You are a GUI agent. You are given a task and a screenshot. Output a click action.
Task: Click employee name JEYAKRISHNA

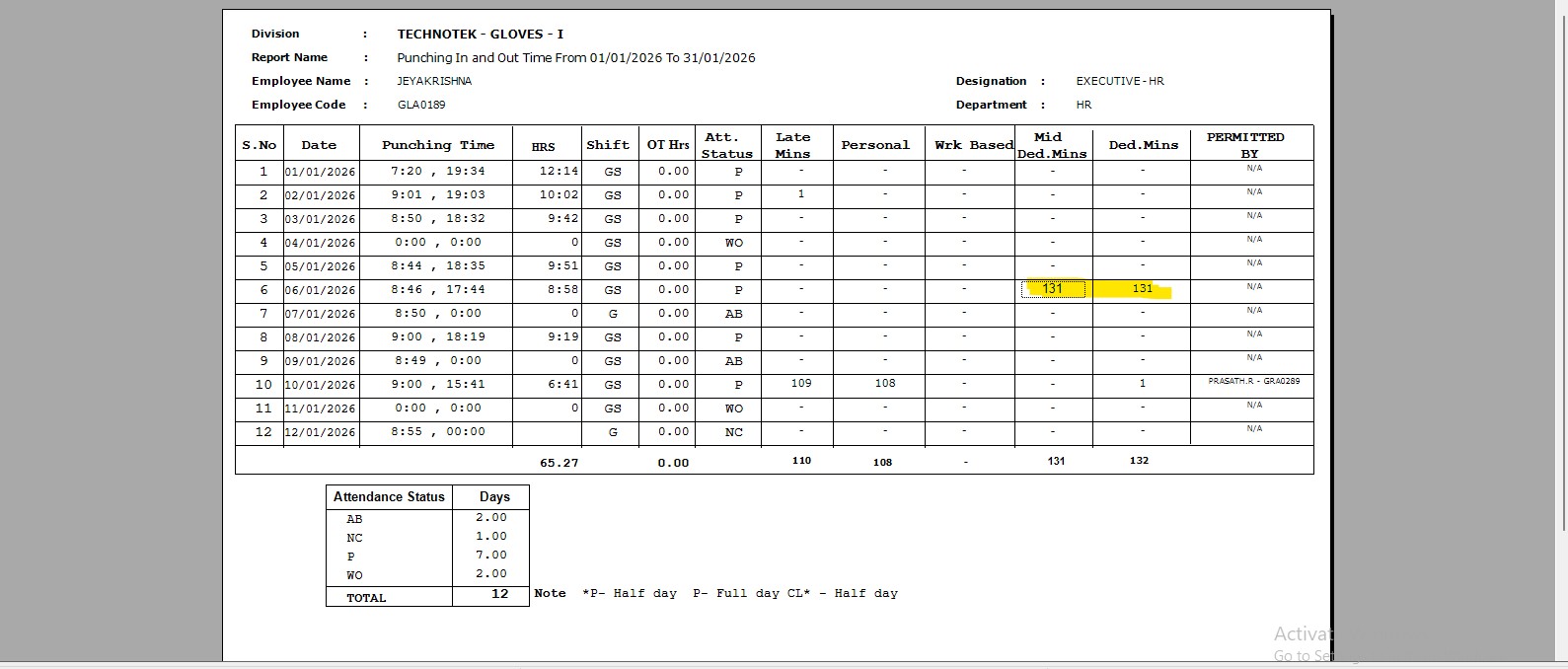tap(434, 81)
